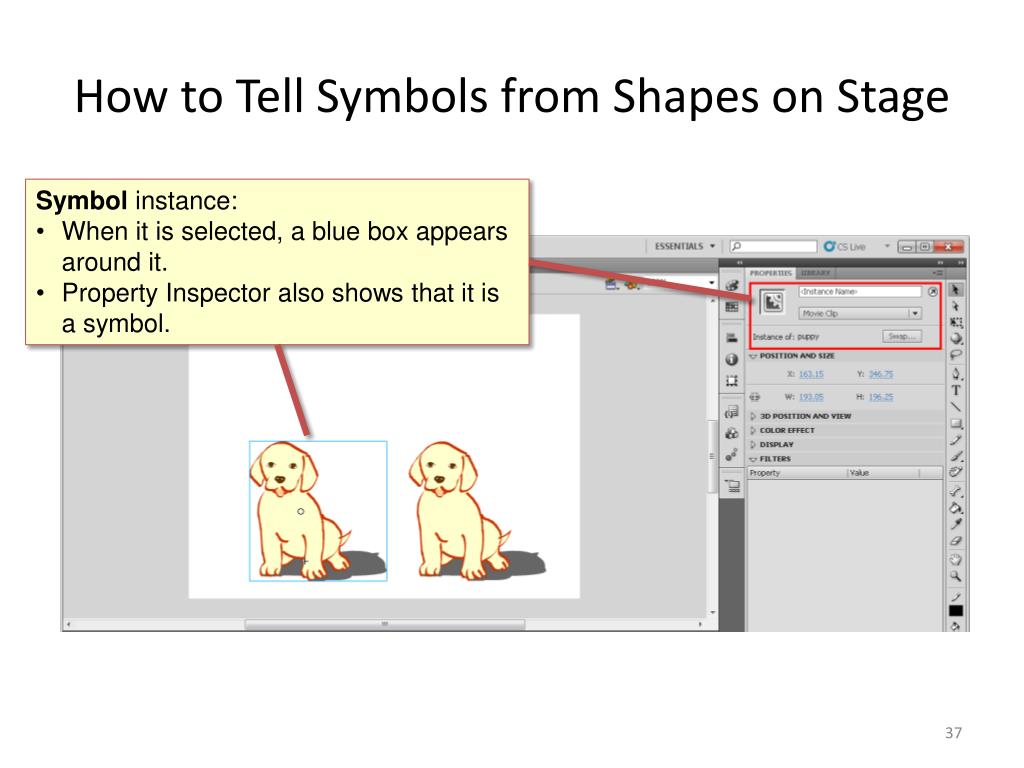Select the Selection arrow tool
1024x768 pixels.
[955, 289]
